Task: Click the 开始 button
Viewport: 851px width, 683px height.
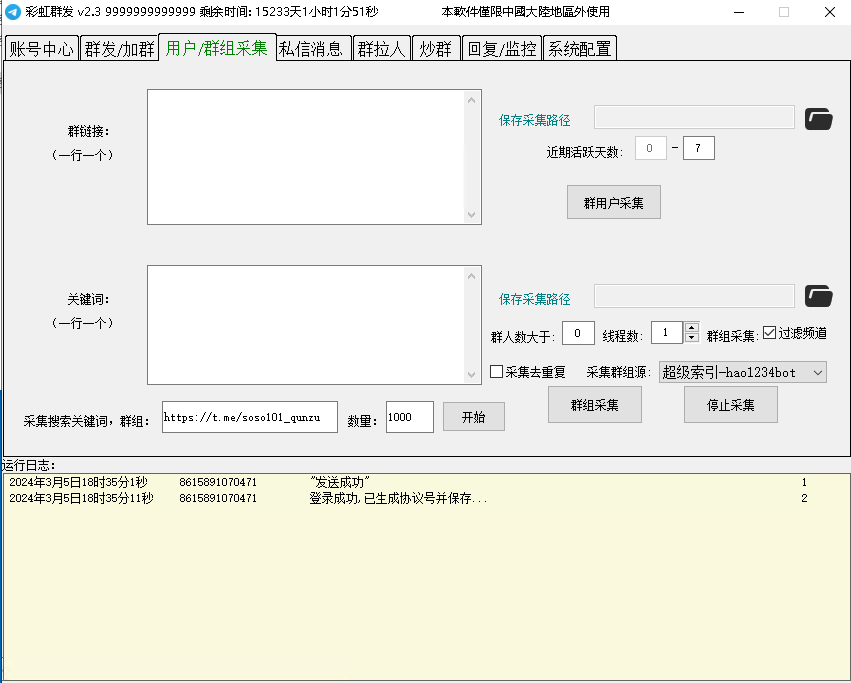Action: (473, 417)
